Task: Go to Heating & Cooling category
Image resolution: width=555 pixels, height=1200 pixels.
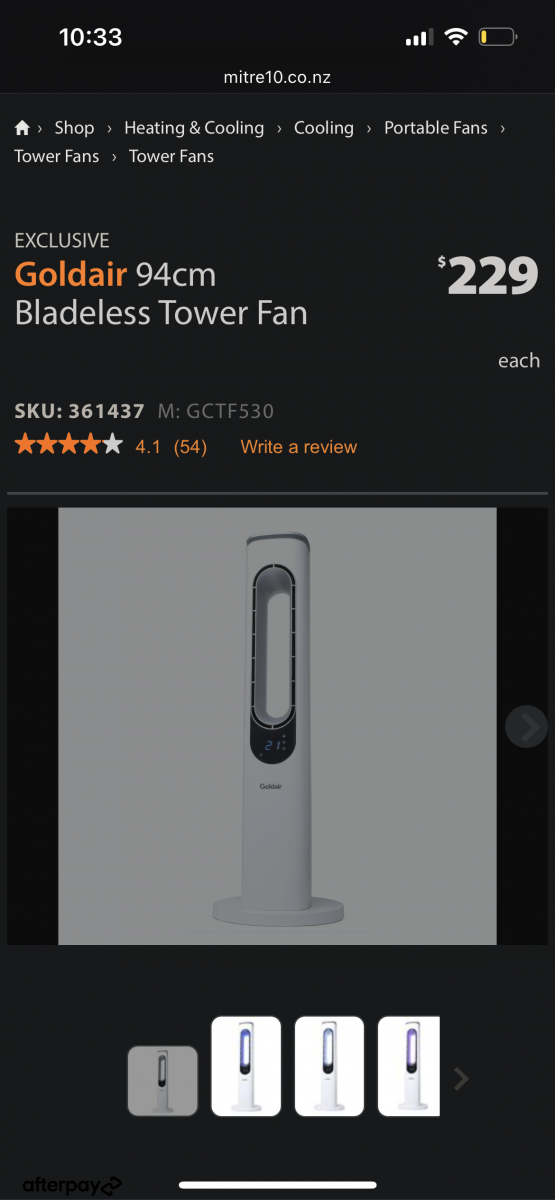Action: (x=194, y=128)
